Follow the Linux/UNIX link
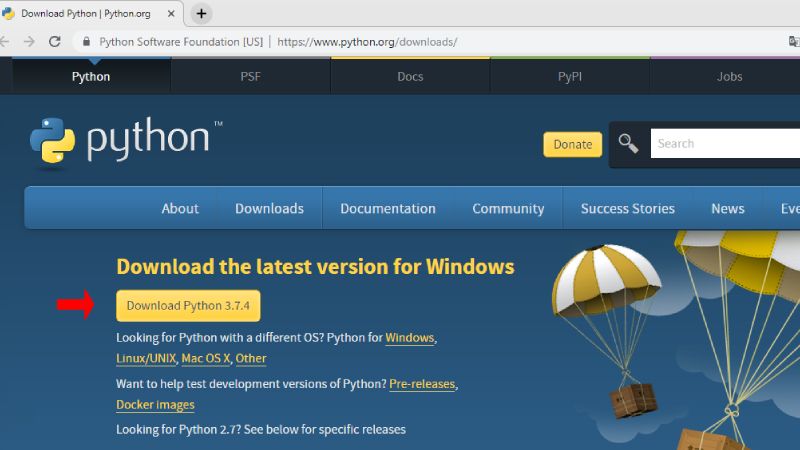 [x=146, y=359]
